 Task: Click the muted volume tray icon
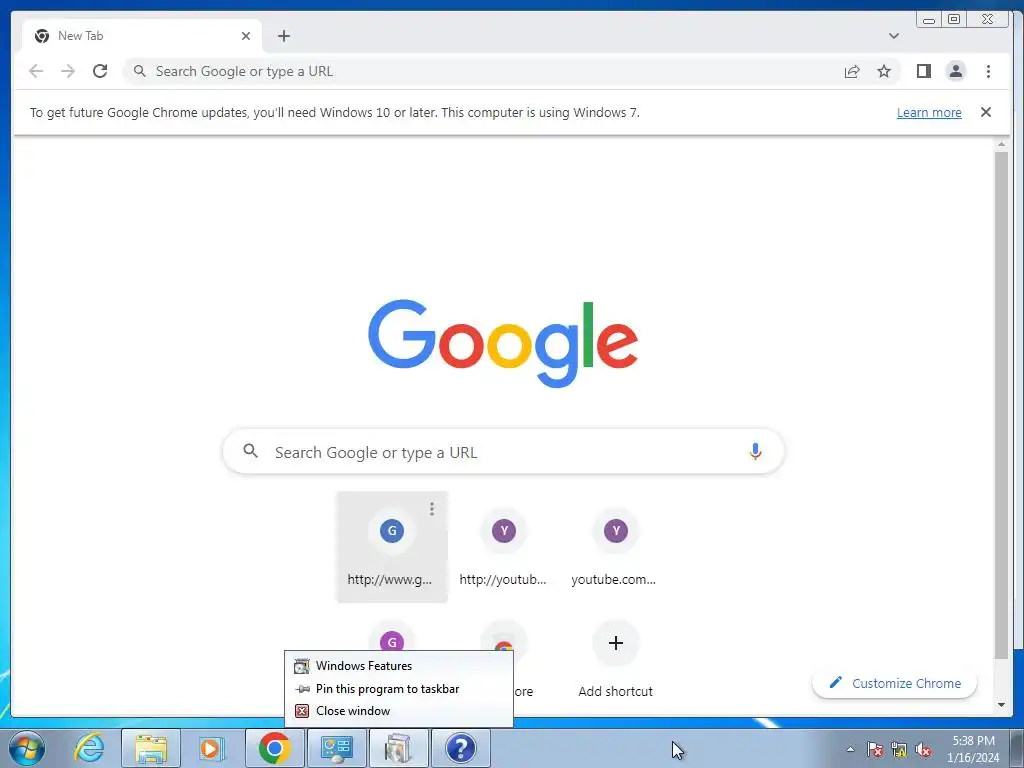click(x=923, y=749)
